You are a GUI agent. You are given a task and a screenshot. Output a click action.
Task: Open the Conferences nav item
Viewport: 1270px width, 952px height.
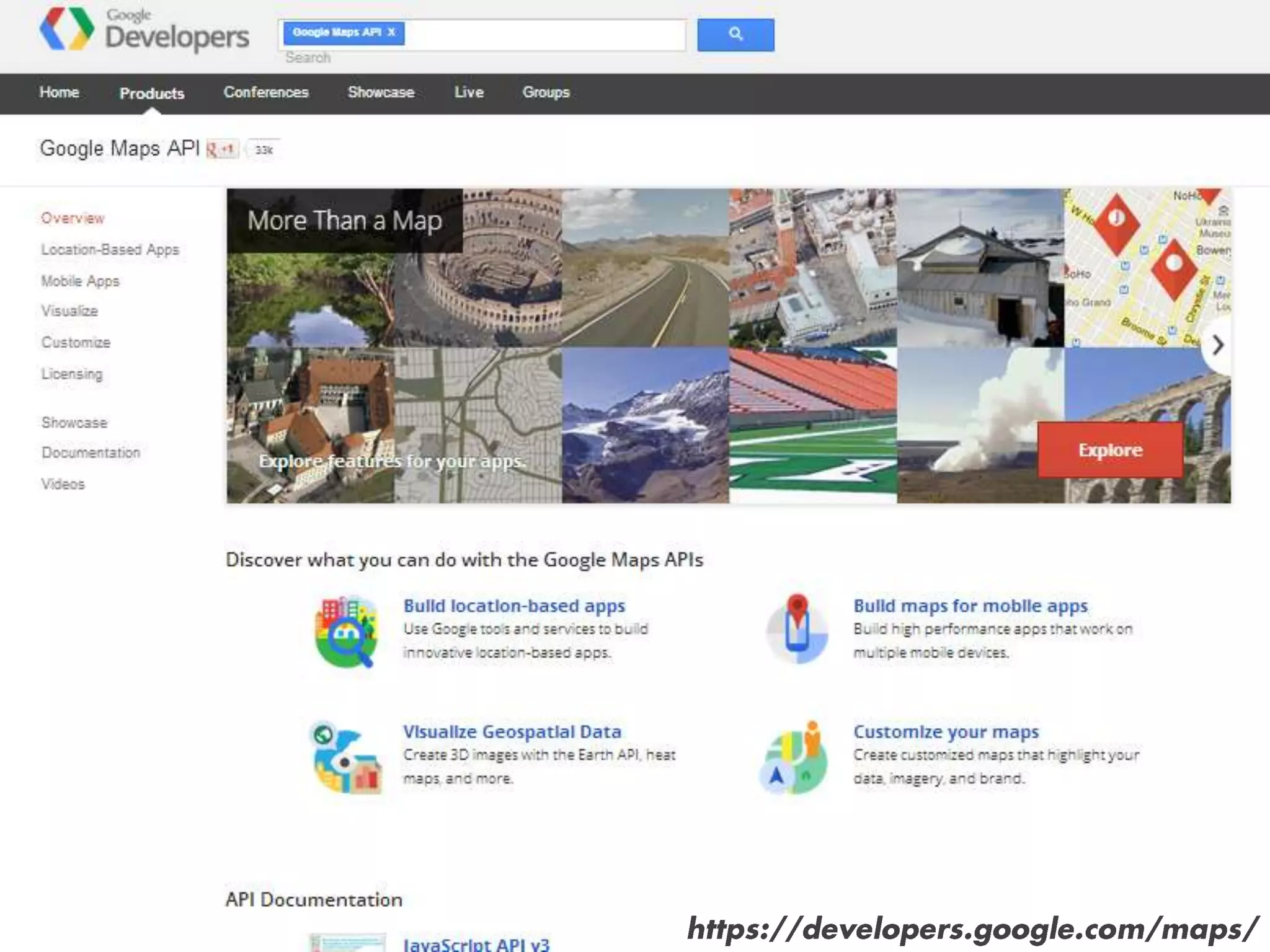[266, 92]
